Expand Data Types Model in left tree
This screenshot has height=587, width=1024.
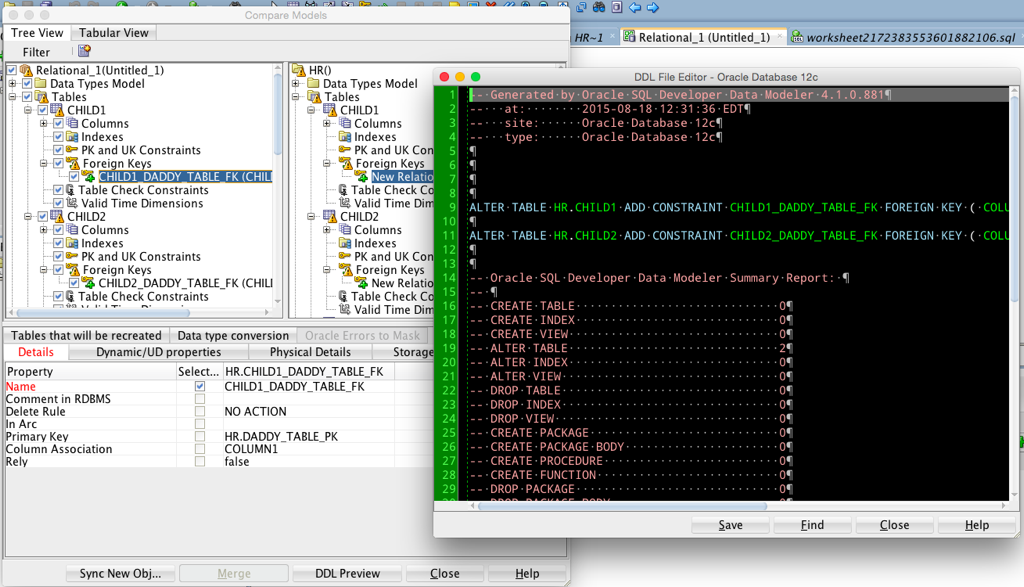click(x=12, y=84)
